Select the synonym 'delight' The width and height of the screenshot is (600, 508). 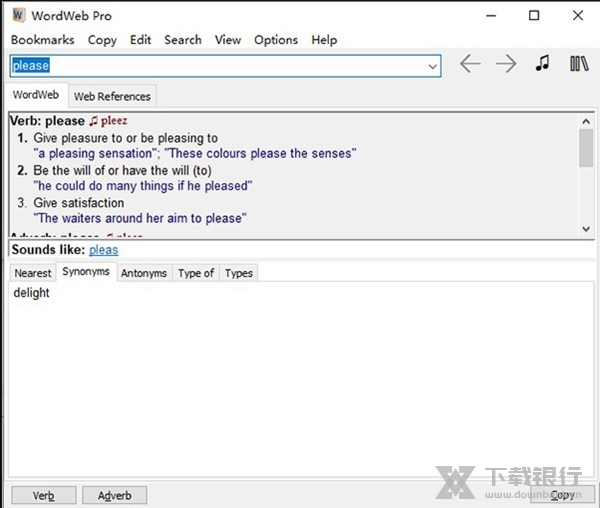[32, 293]
